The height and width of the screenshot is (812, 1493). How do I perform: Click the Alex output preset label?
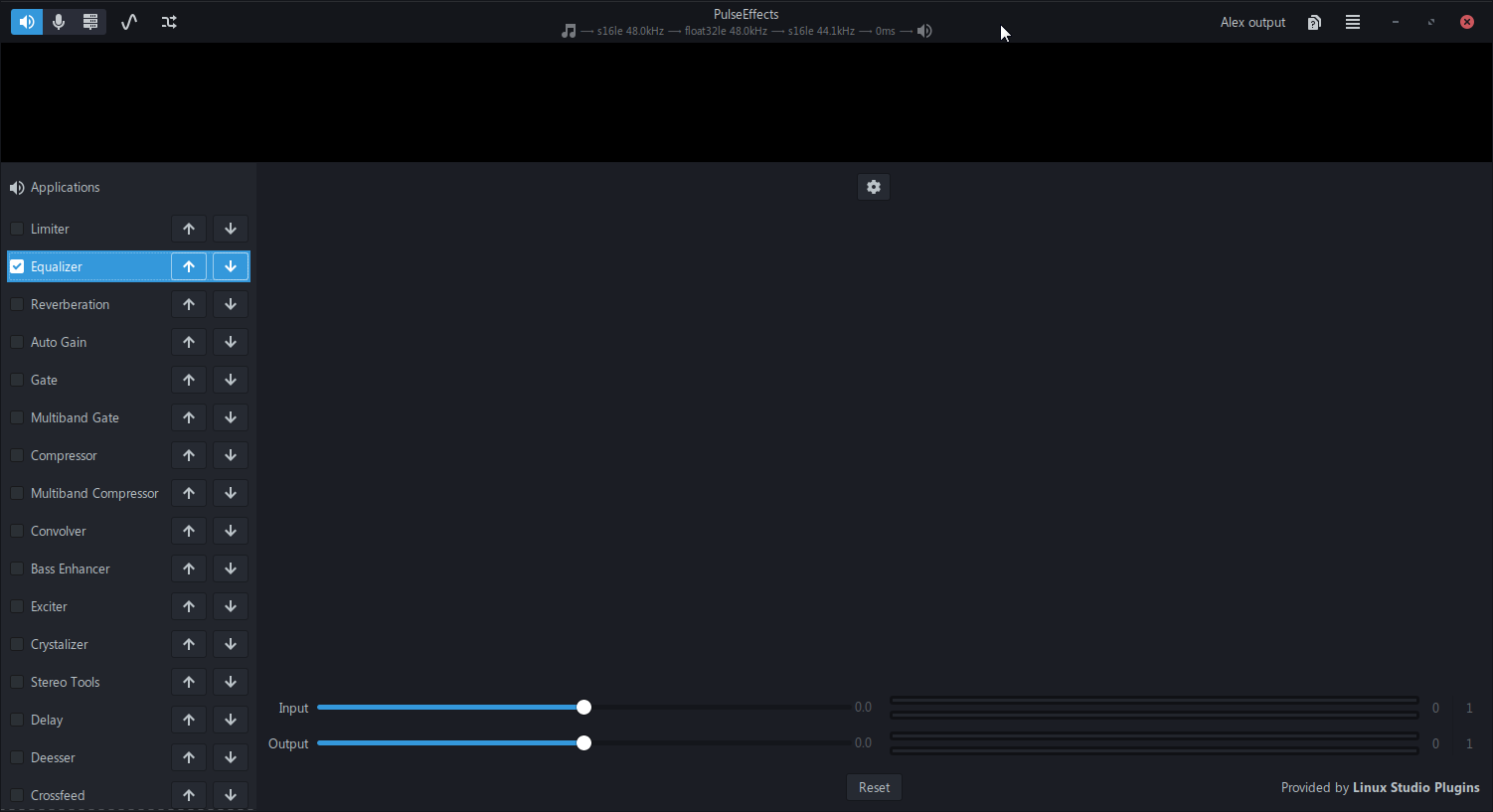[x=1252, y=22]
